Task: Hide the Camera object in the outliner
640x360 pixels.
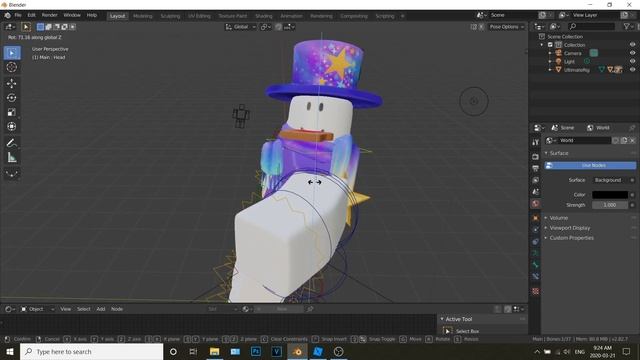Action: pos(632,53)
